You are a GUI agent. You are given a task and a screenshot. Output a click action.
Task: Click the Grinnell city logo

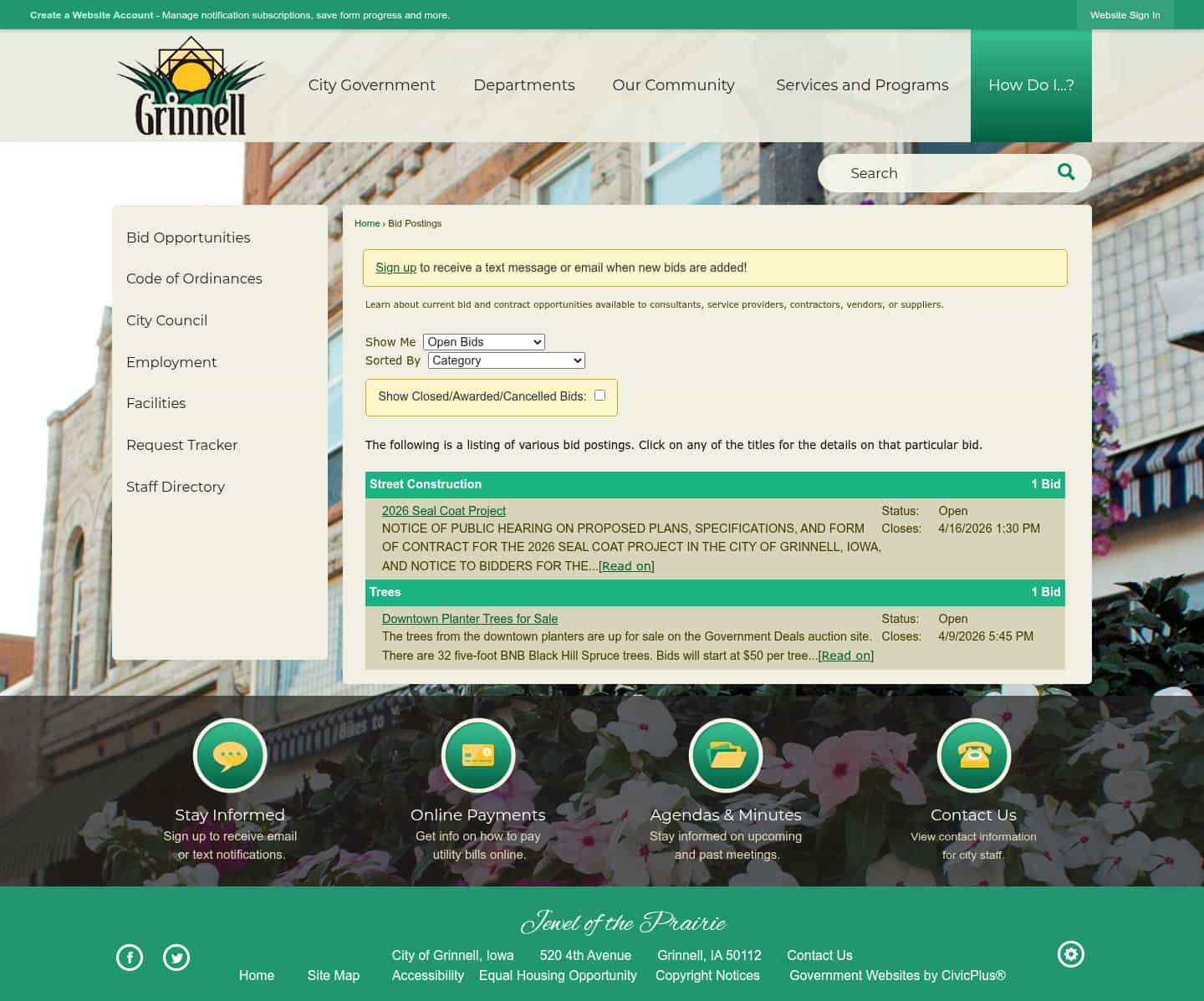190,84
